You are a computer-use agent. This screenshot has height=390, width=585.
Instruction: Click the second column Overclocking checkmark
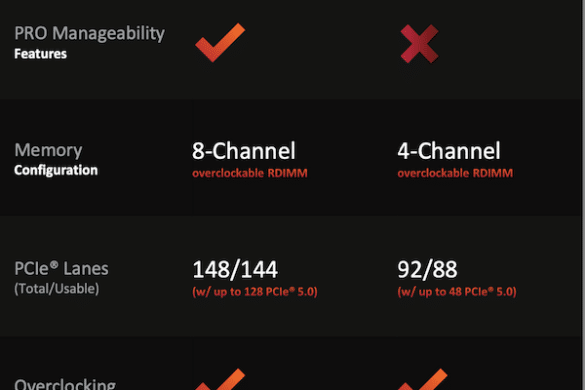[422, 380]
